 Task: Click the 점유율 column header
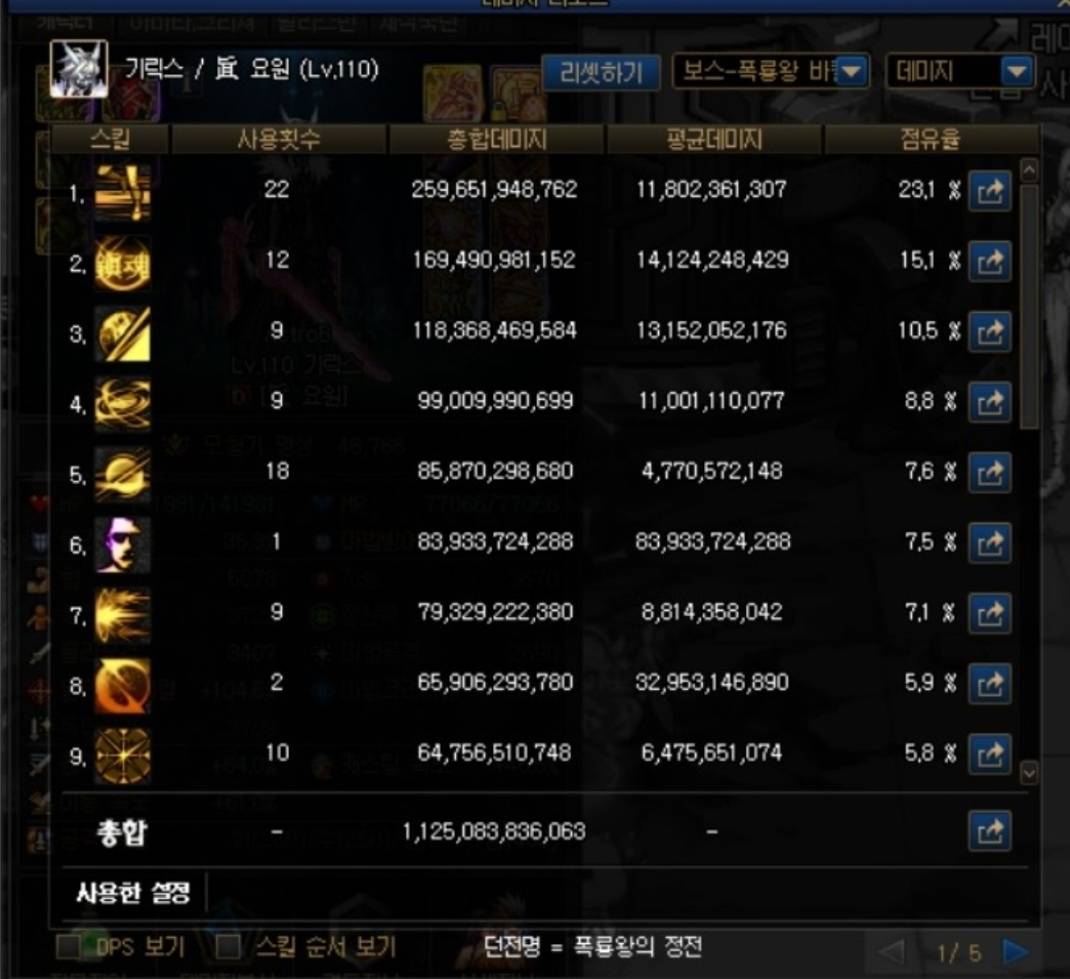pyautogui.click(x=931, y=140)
